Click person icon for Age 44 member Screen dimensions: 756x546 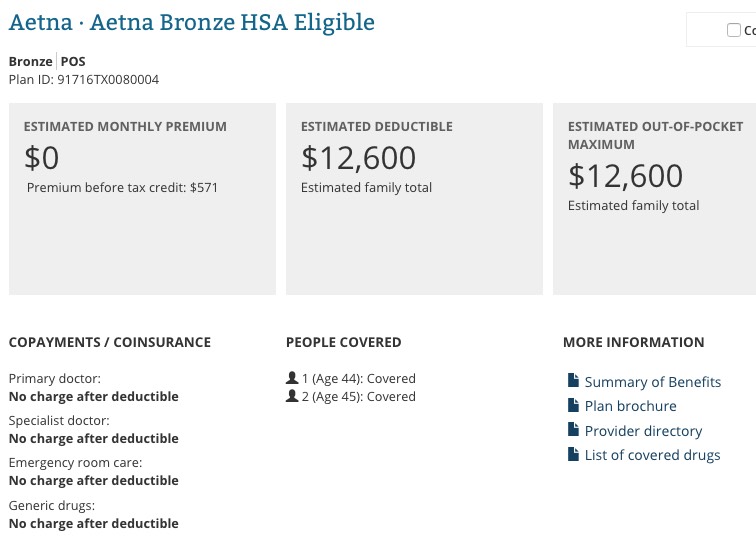click(x=292, y=379)
